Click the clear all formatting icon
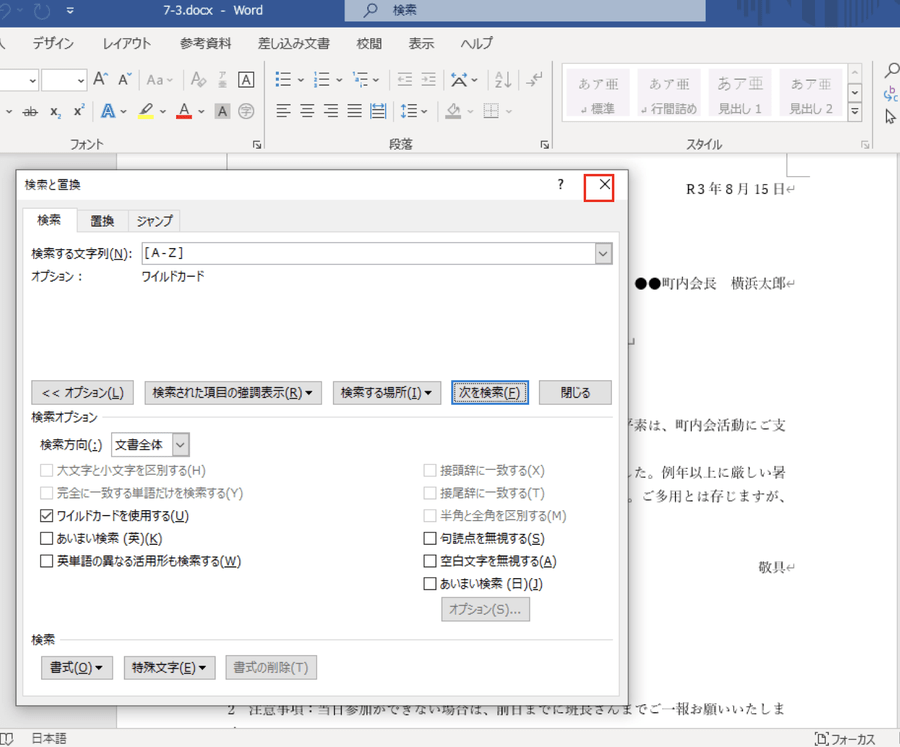900x747 pixels. pos(198,79)
